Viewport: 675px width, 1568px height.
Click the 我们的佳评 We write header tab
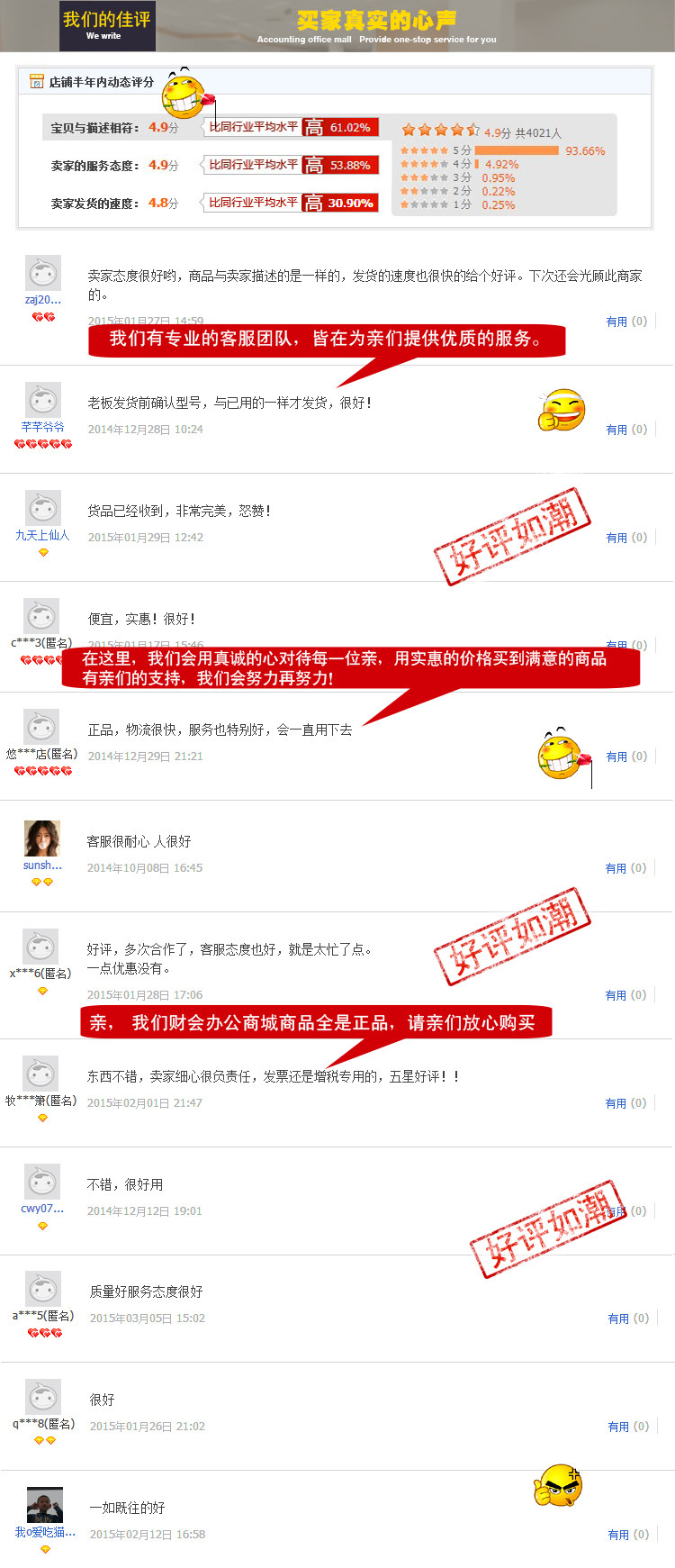(107, 25)
